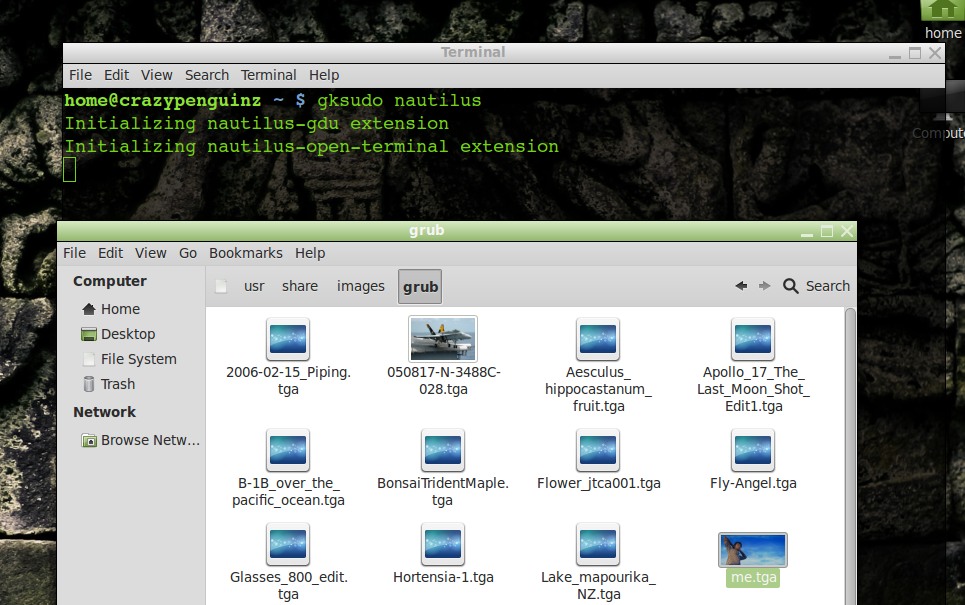The image size is (965, 605).
Task: Open the Bookmarks menu in grub window
Action: 245,253
